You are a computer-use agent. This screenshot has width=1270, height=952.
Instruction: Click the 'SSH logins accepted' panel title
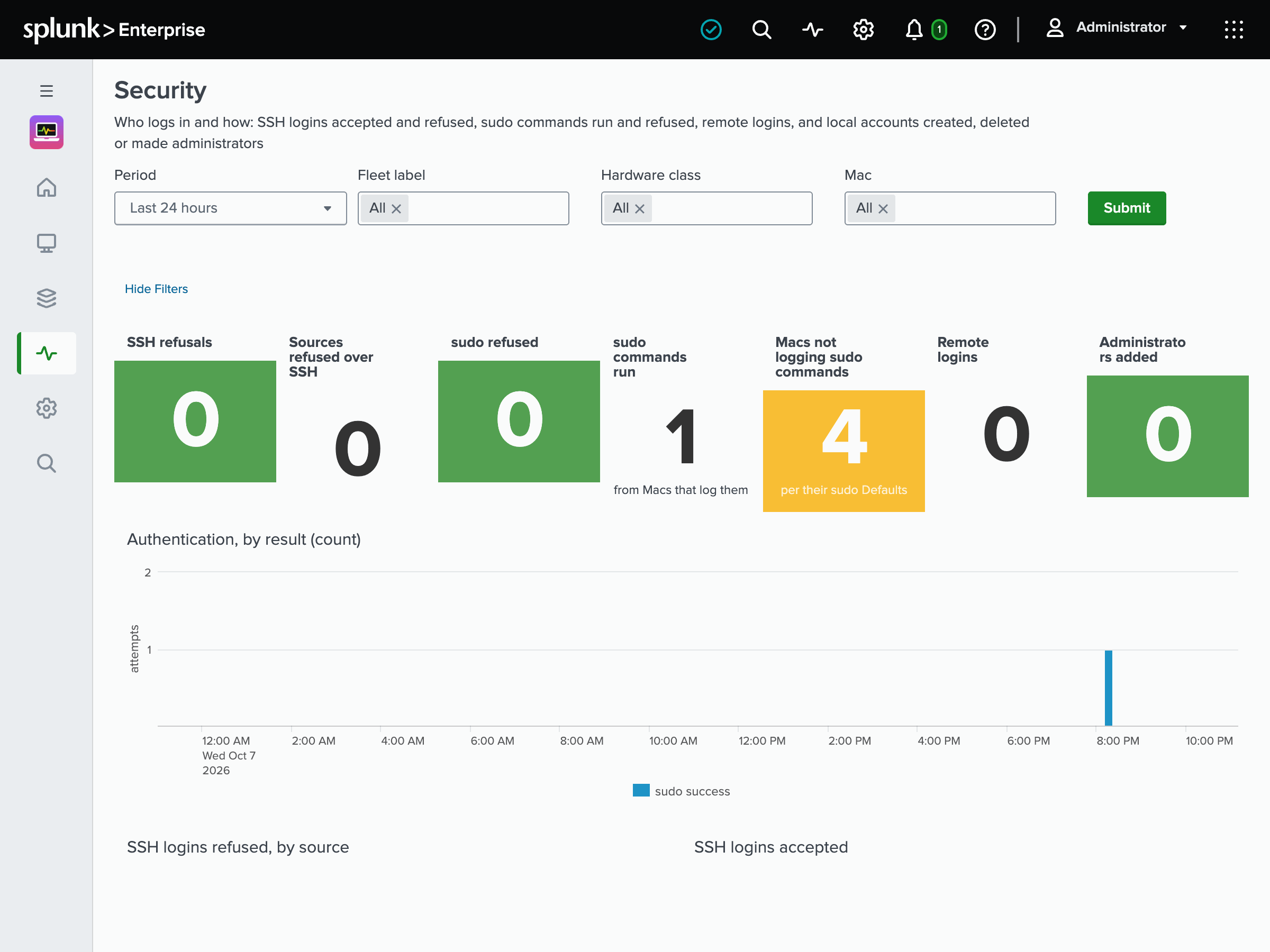click(770, 847)
